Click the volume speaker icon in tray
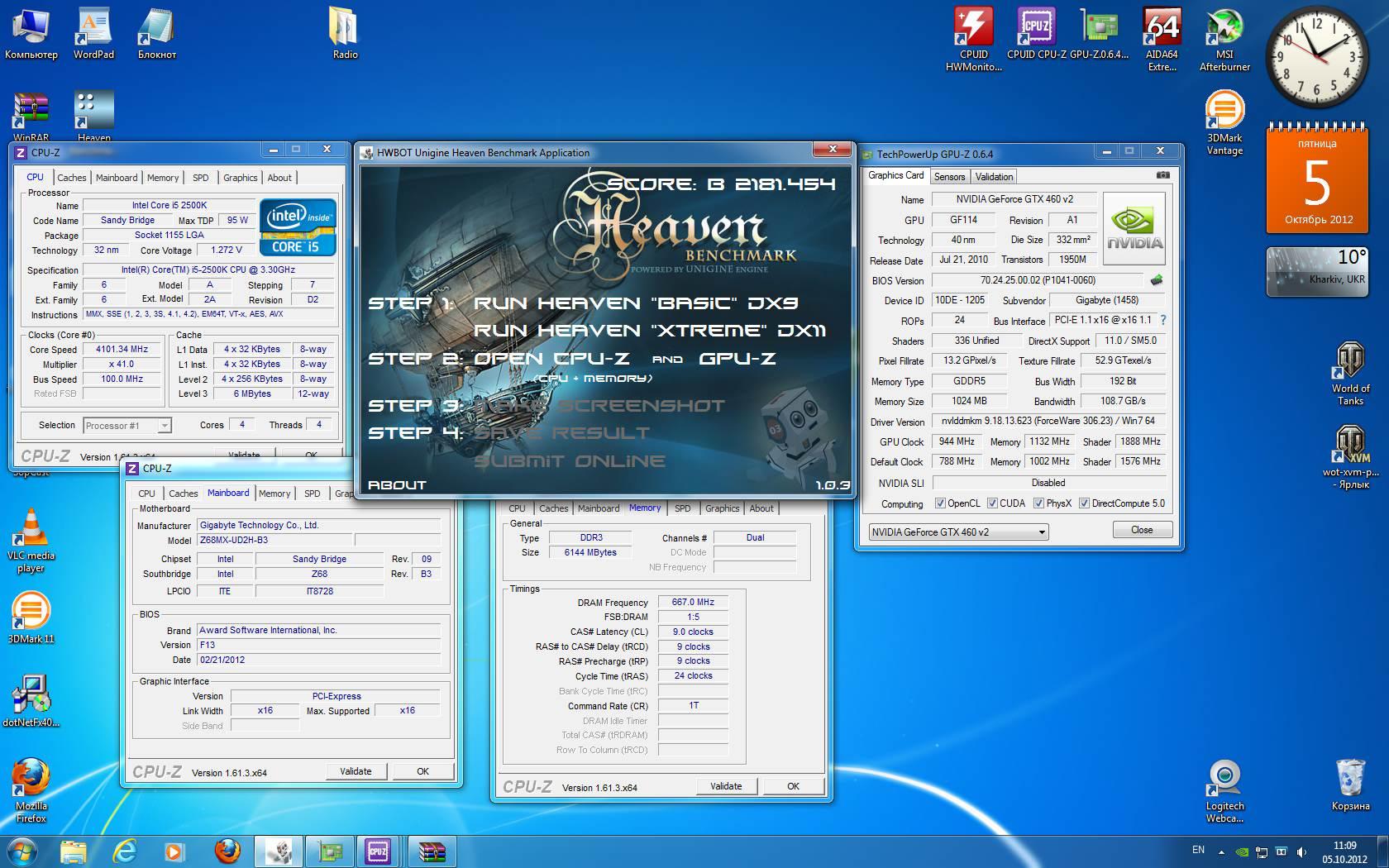This screenshot has height=868, width=1389. click(x=1302, y=851)
